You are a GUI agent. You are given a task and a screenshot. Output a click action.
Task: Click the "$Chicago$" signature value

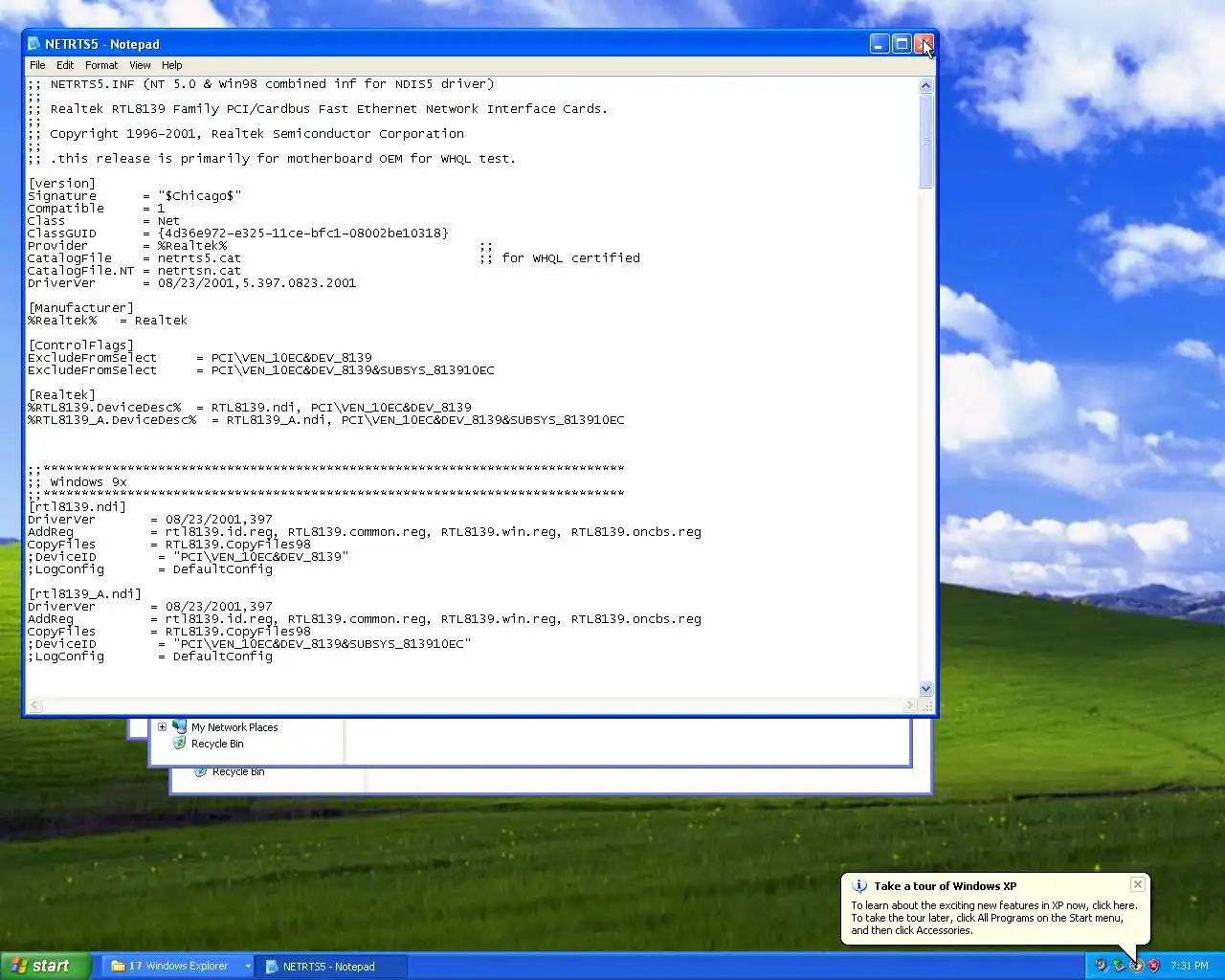point(200,196)
